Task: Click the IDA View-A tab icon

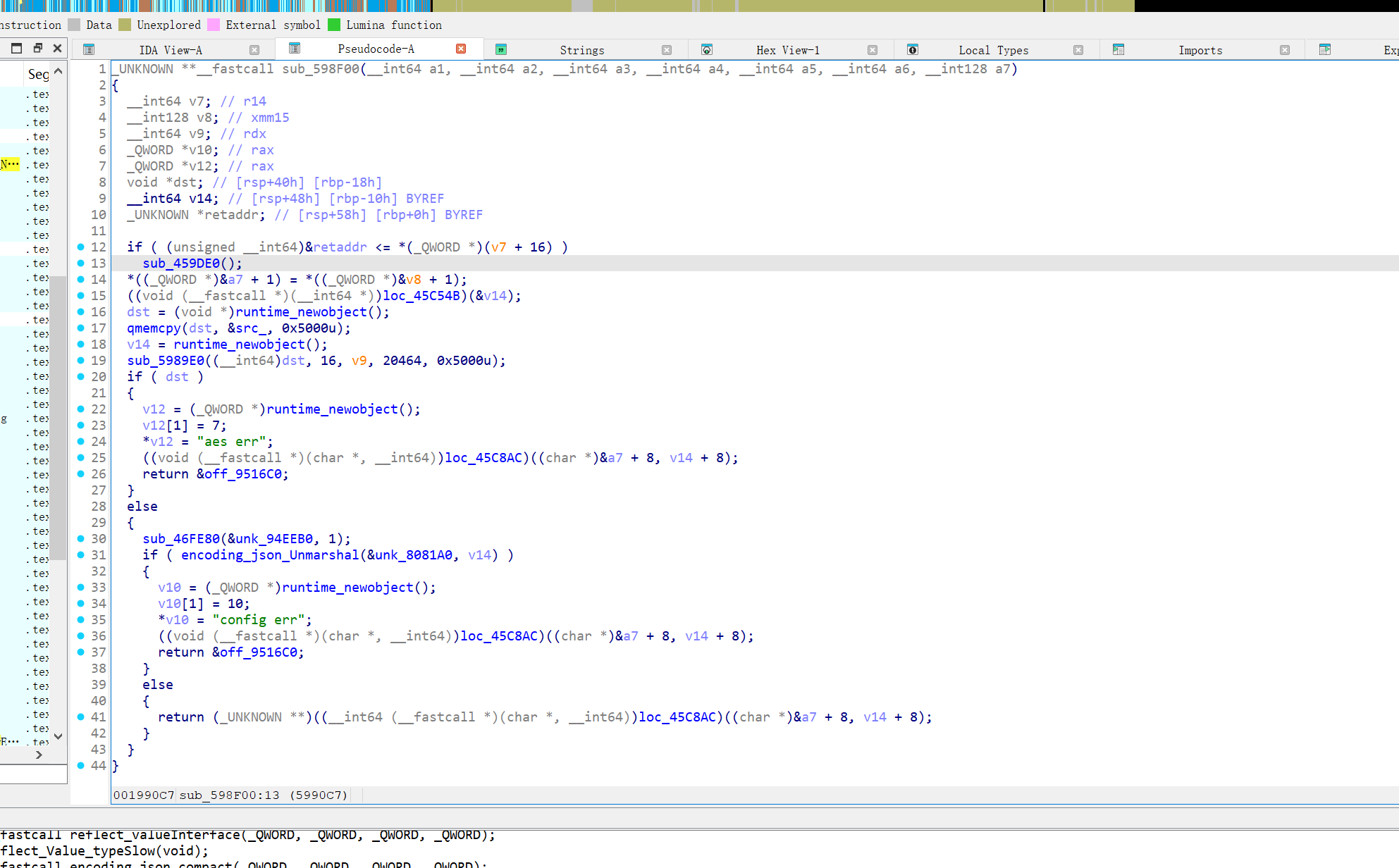Action: (x=89, y=49)
